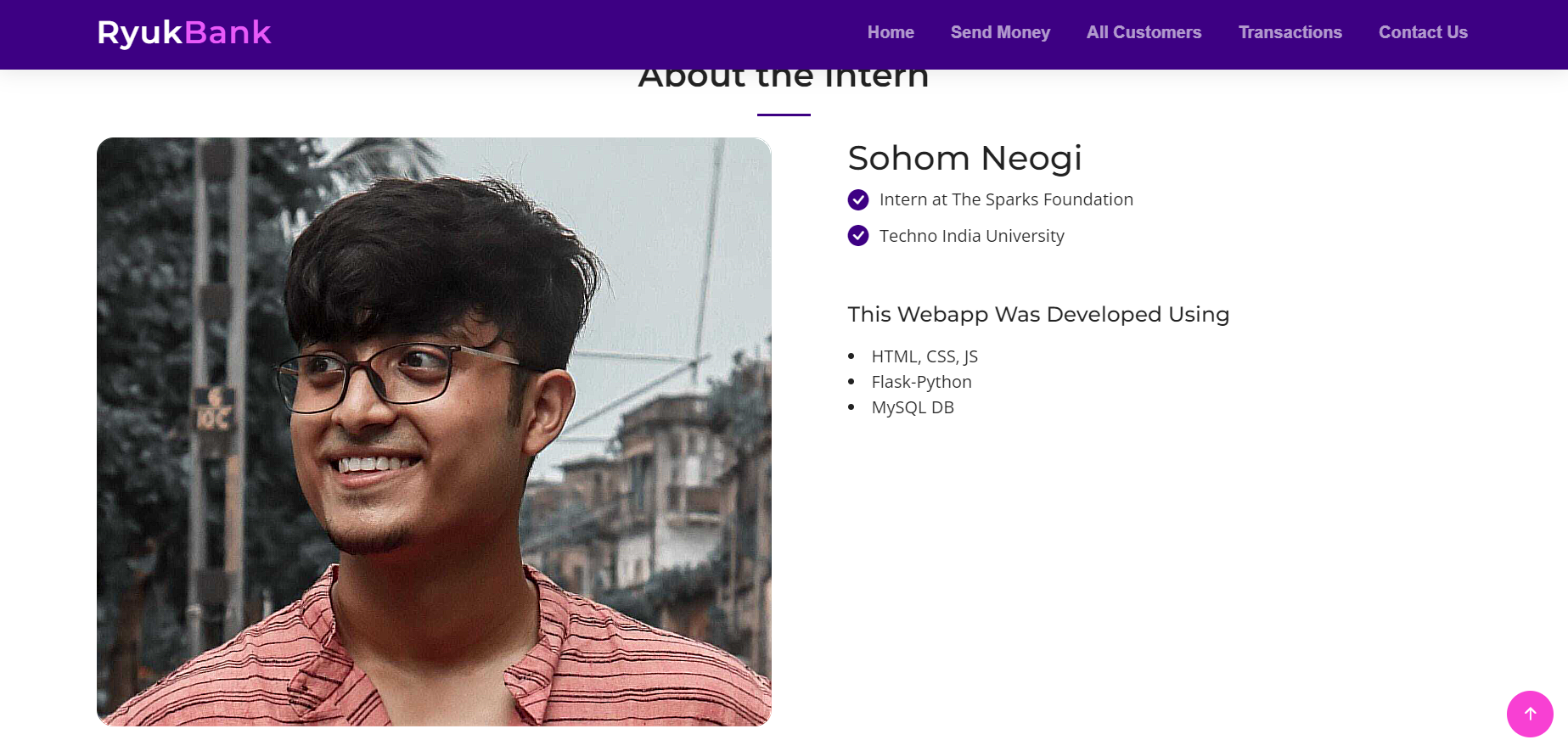
Task: Select the text Intern at The Sparks Foundation
Action: pos(1006,199)
